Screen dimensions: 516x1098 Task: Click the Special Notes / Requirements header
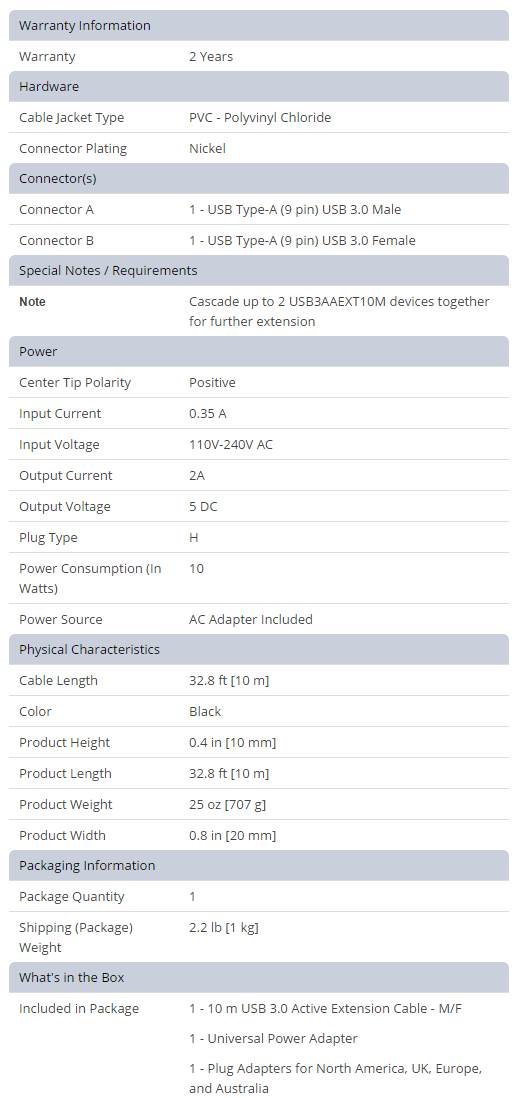point(258,270)
